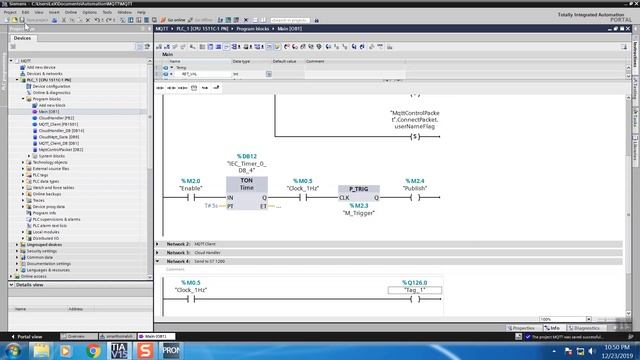This screenshot has height=360, width=640.
Task: Click the ladder editor vertical scrollbar
Action: coord(628,206)
